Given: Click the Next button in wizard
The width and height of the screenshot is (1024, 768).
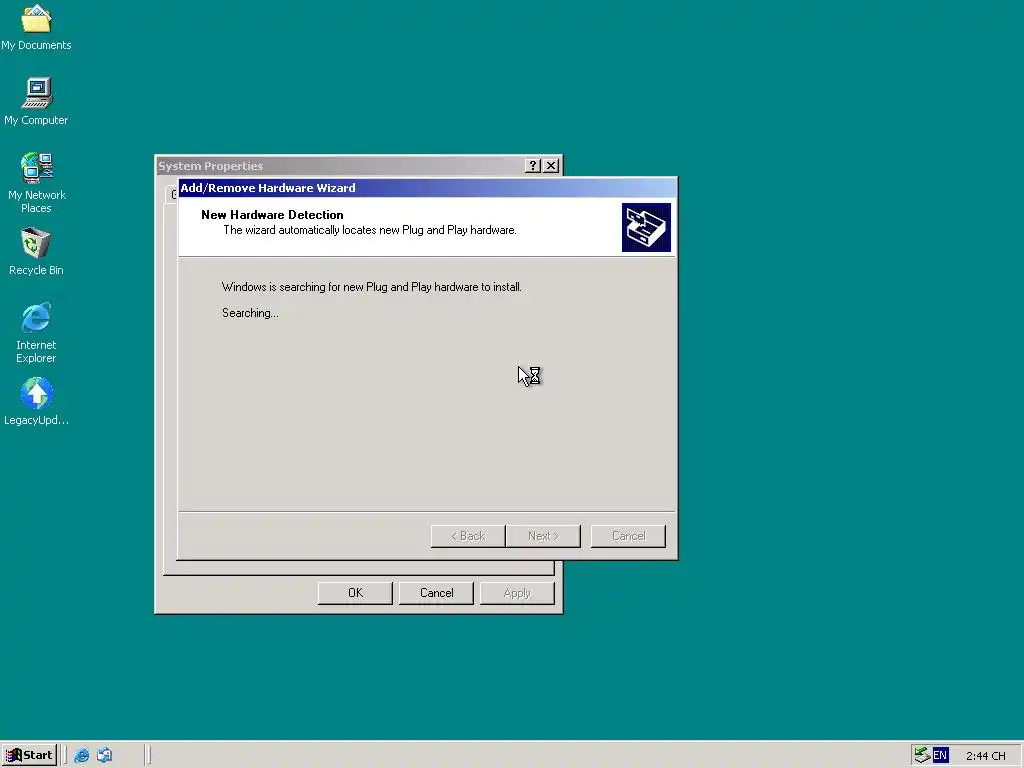Looking at the screenshot, I should tap(543, 536).
